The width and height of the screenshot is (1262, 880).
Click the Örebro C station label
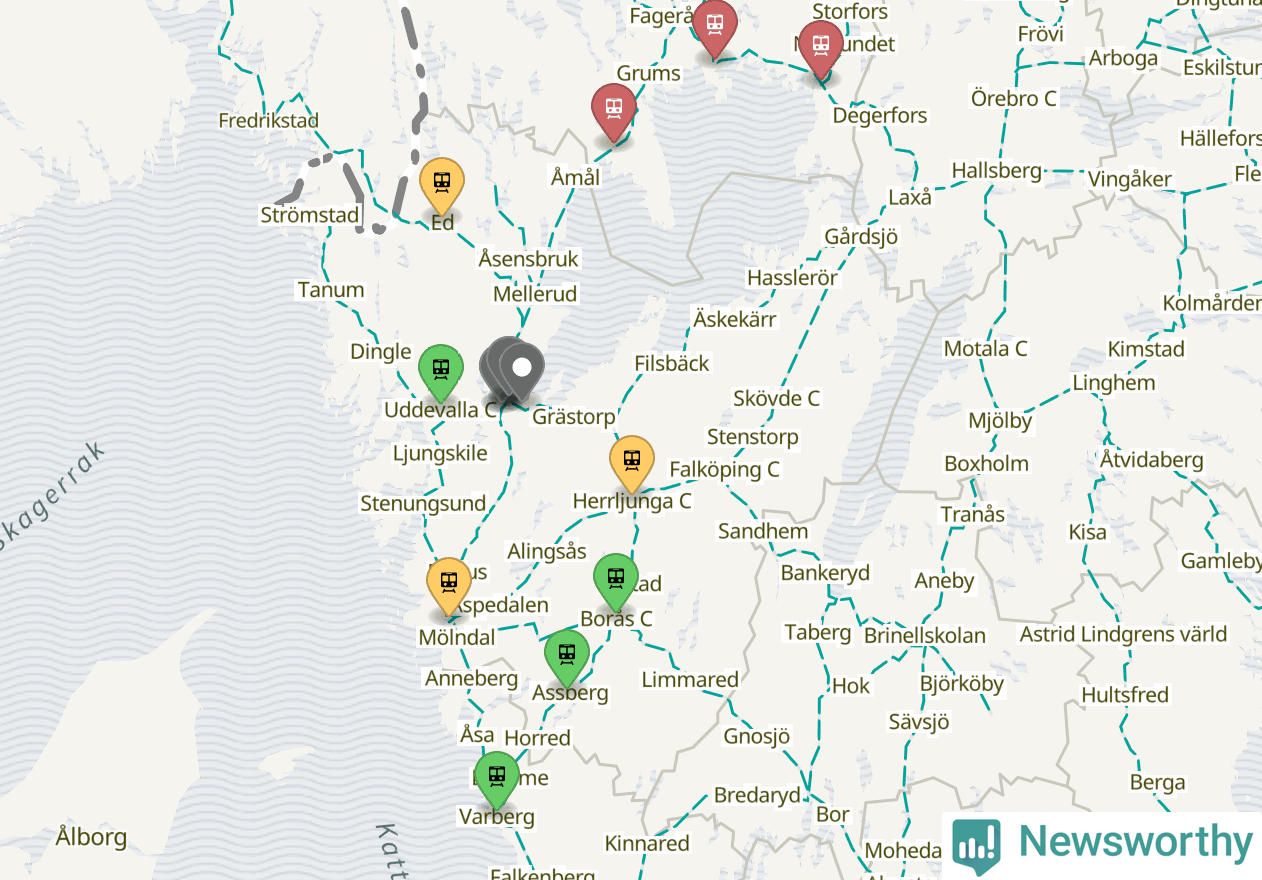[1014, 99]
